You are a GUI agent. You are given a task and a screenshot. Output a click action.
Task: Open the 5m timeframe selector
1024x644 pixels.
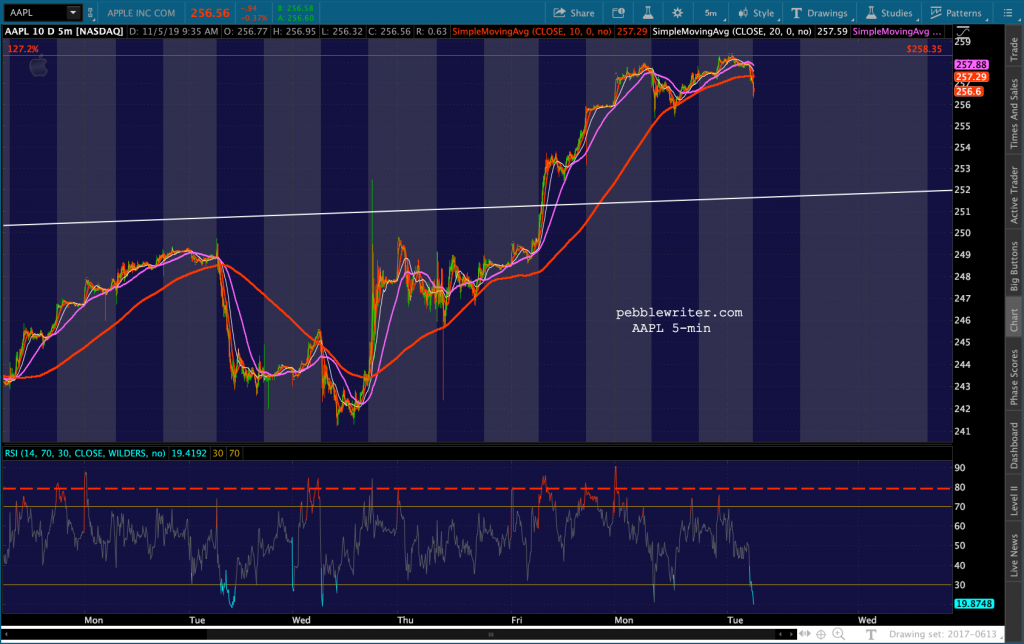(710, 13)
